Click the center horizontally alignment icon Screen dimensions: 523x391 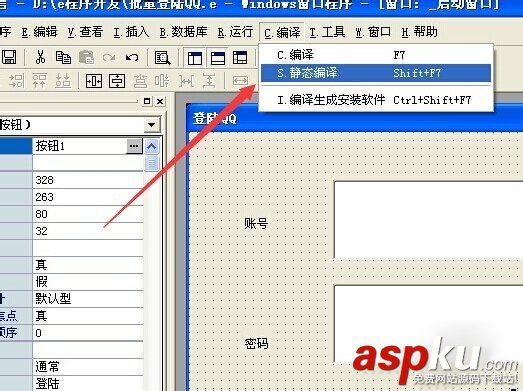[x=94, y=81]
